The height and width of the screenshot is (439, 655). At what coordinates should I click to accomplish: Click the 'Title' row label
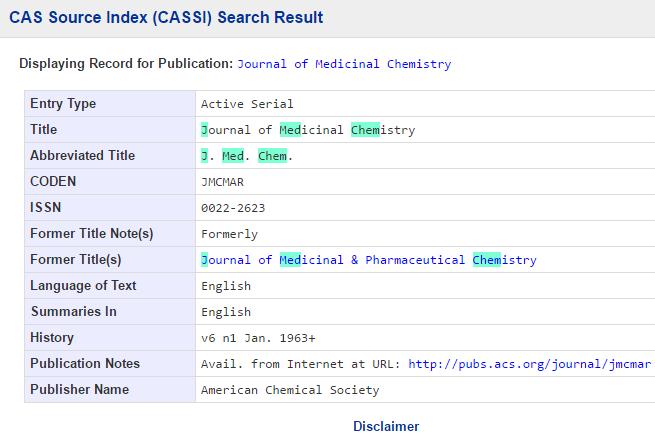coord(43,129)
